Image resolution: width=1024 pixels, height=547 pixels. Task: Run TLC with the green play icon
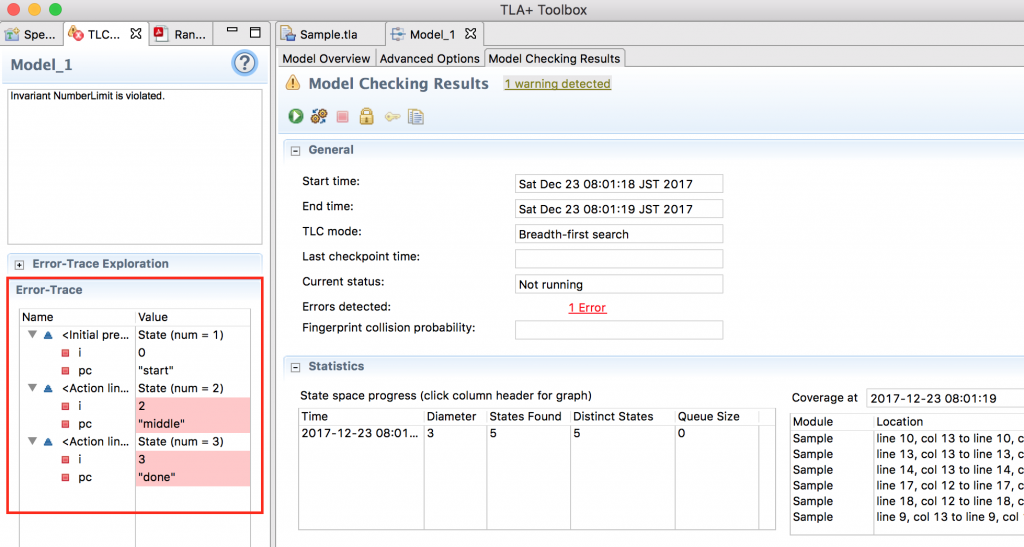pyautogui.click(x=296, y=116)
